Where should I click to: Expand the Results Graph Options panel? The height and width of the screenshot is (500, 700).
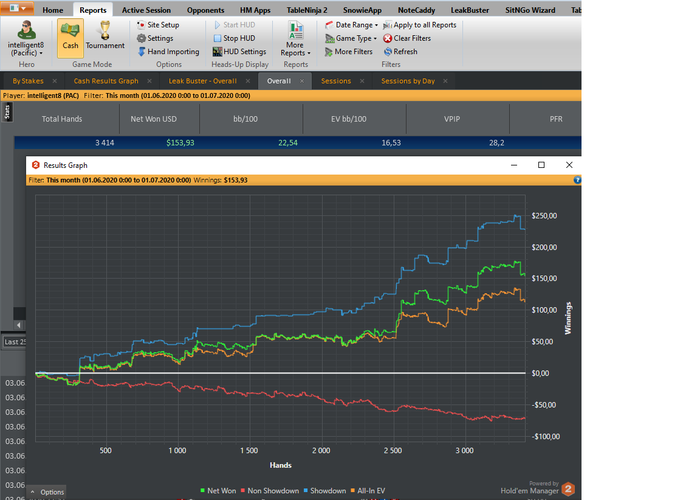[47, 492]
